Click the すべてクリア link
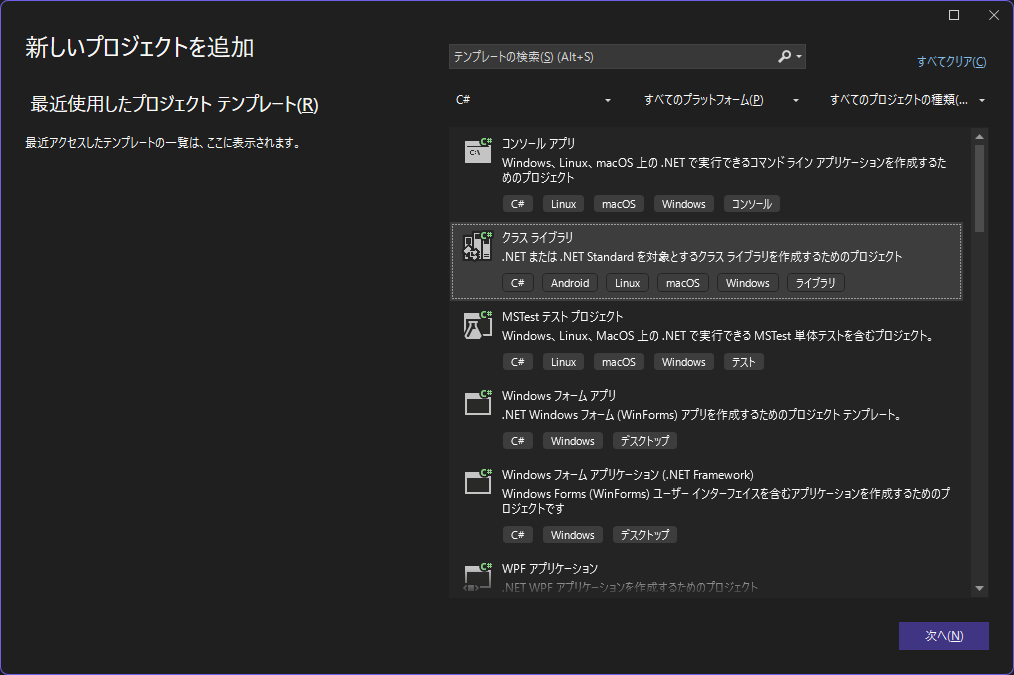The width and height of the screenshot is (1014, 675). (x=951, y=61)
